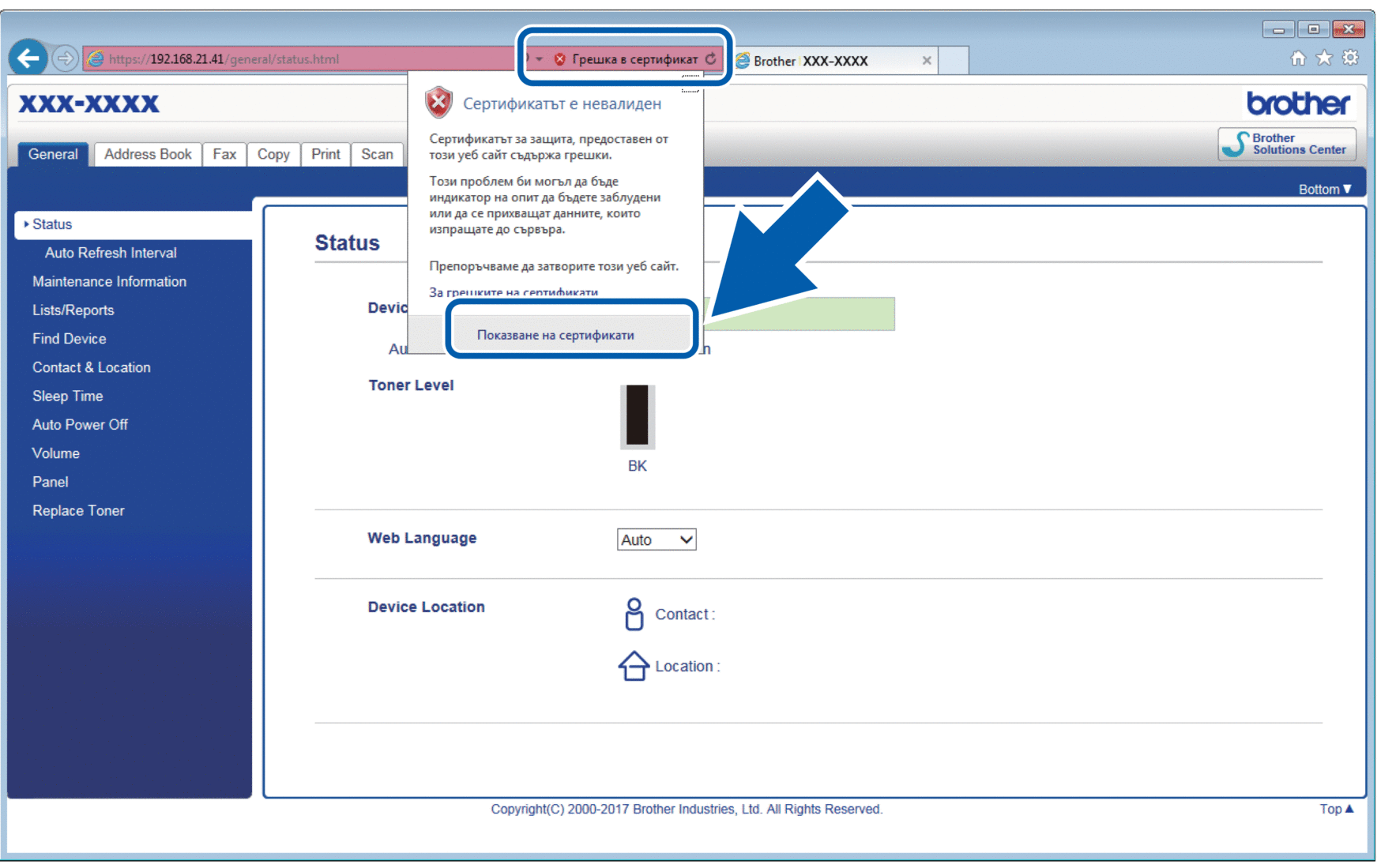Click the Toner Level label
This screenshot has width=1377, height=868.
411,385
